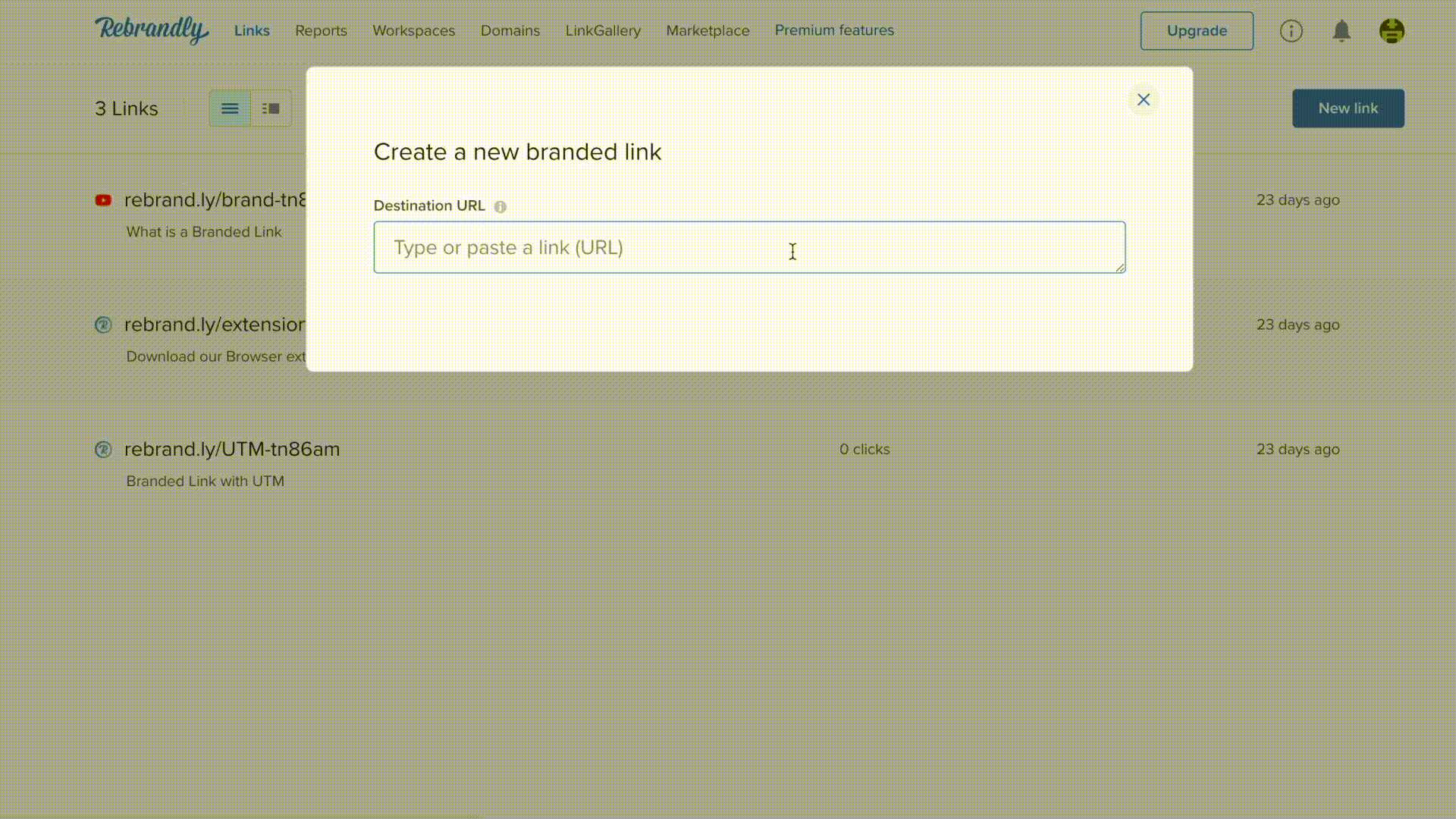This screenshot has width=1456, height=819.
Task: Click the grid view toggle icon
Action: (x=270, y=107)
